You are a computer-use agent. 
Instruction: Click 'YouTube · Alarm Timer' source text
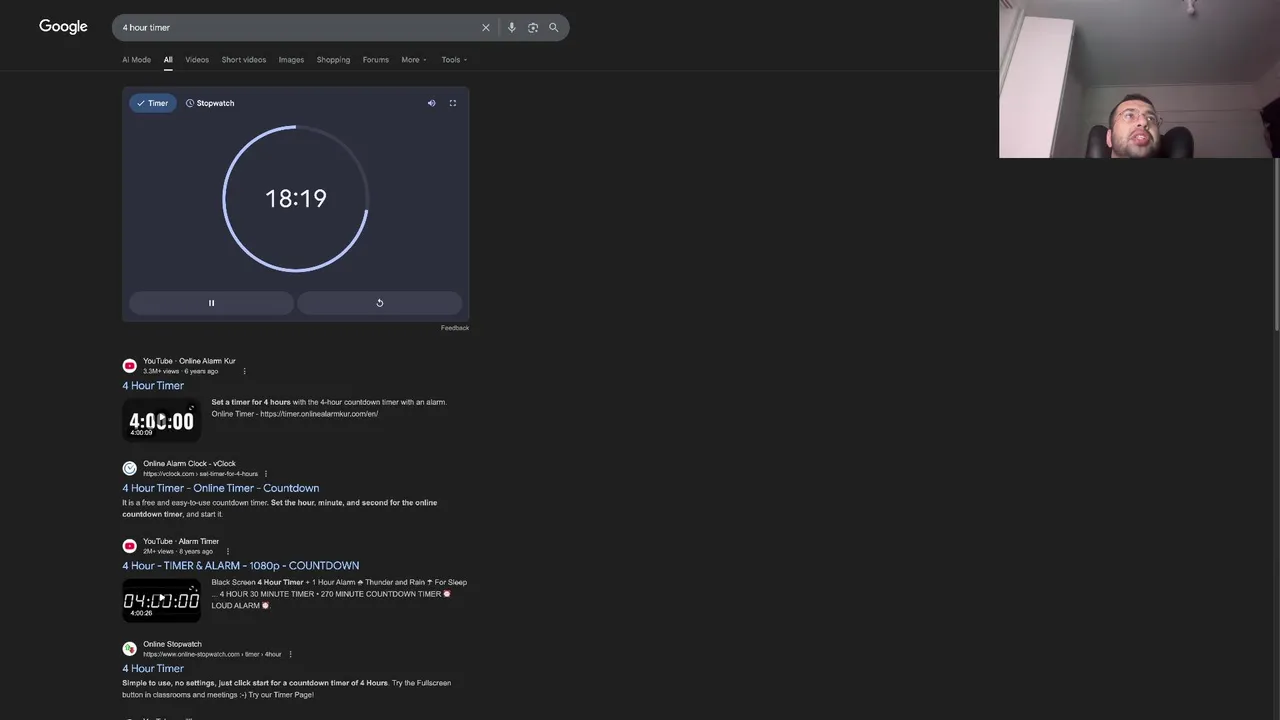(181, 542)
